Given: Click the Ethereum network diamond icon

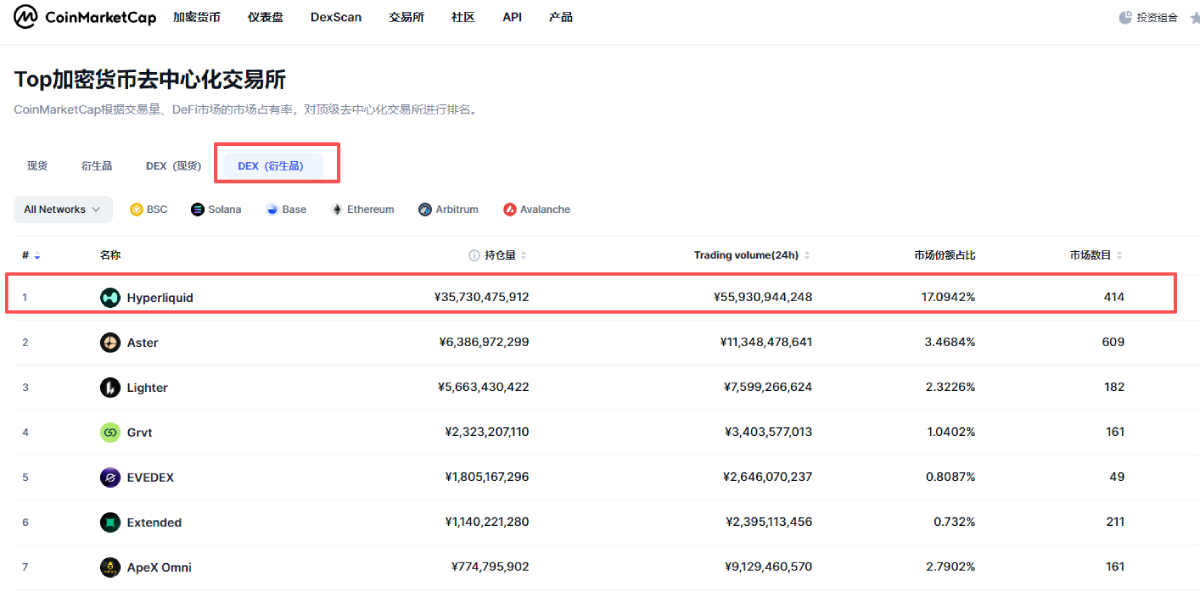Looking at the screenshot, I should (337, 209).
